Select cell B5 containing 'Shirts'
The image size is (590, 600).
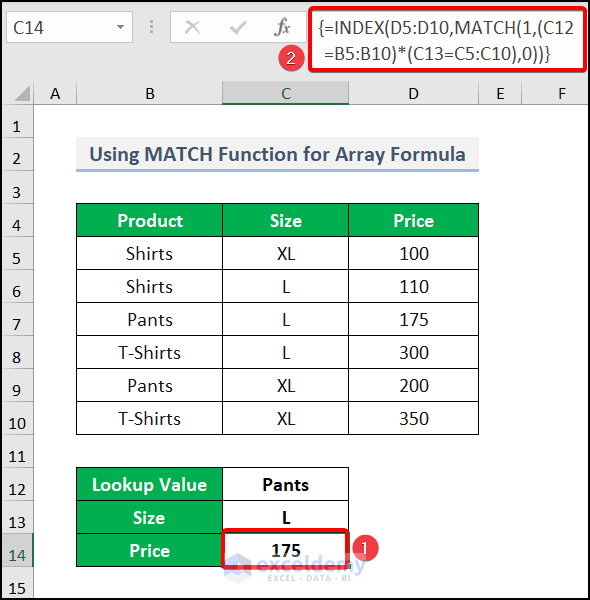click(149, 253)
